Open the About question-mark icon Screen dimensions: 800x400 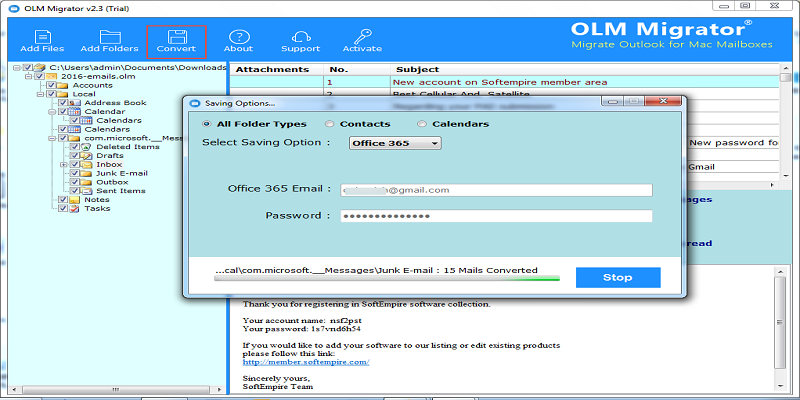pos(238,37)
